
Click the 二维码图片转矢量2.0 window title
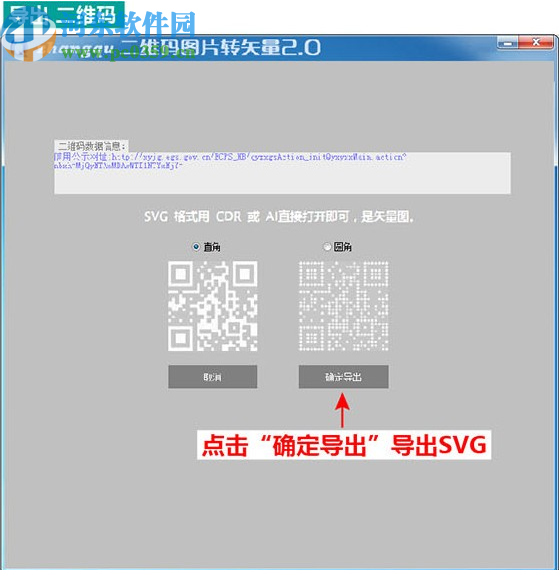(x=220, y=48)
